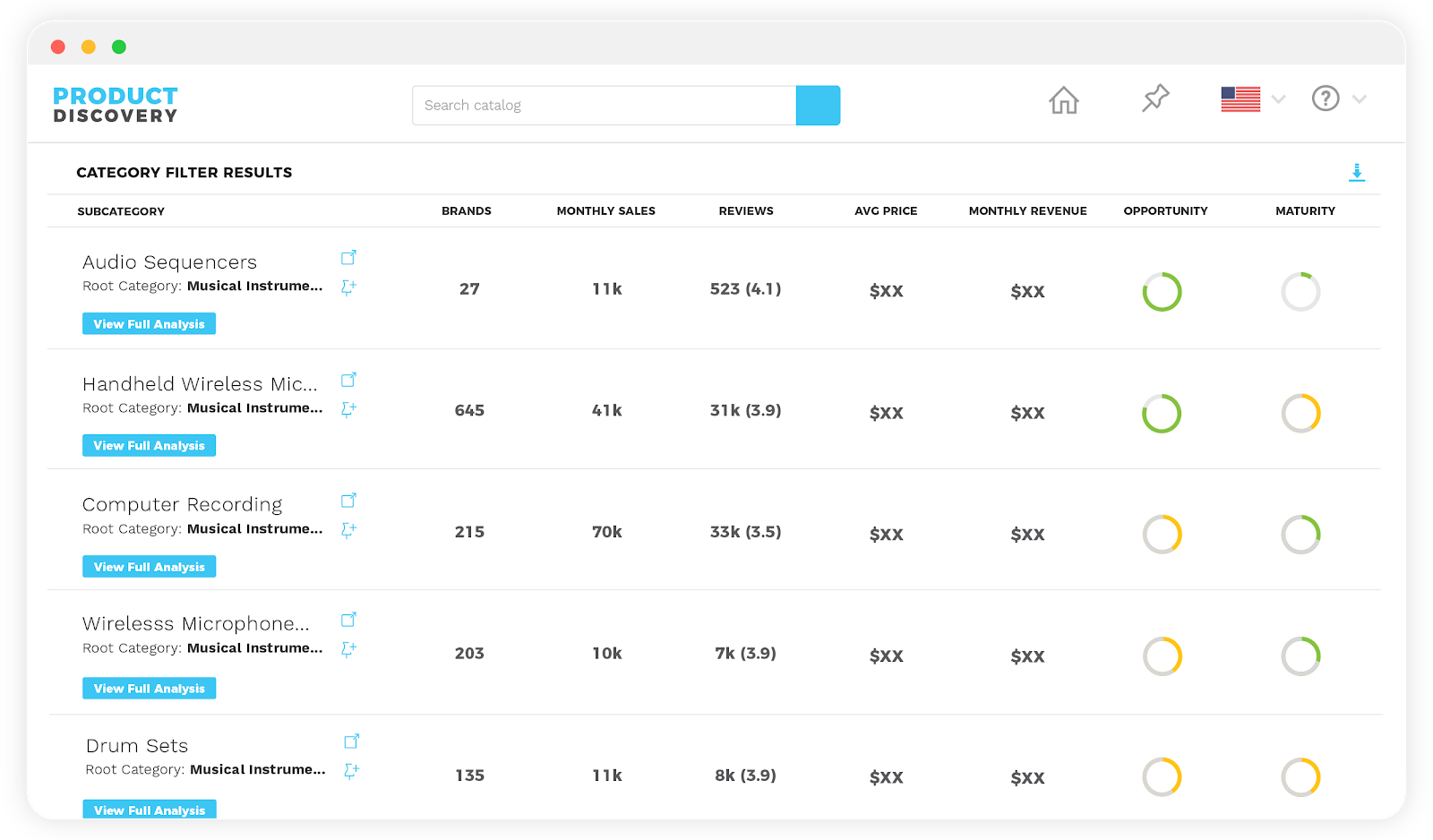Open Drum Sets external link icon
The height and width of the screenshot is (840, 1433).
352,741
